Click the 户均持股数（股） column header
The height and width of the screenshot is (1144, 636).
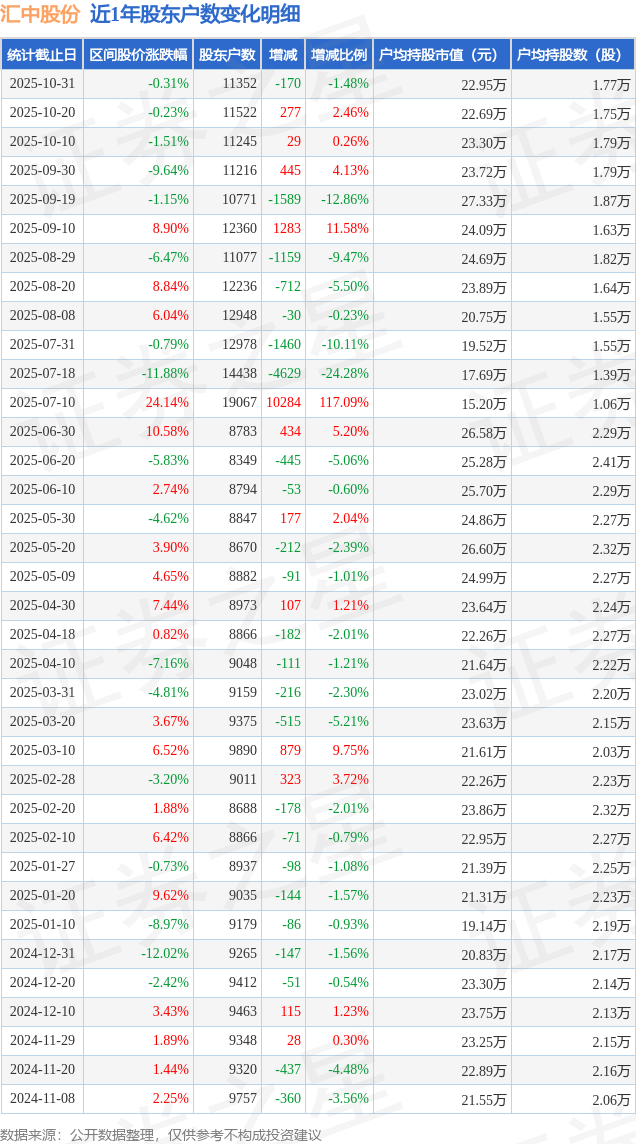[x=572, y=55]
